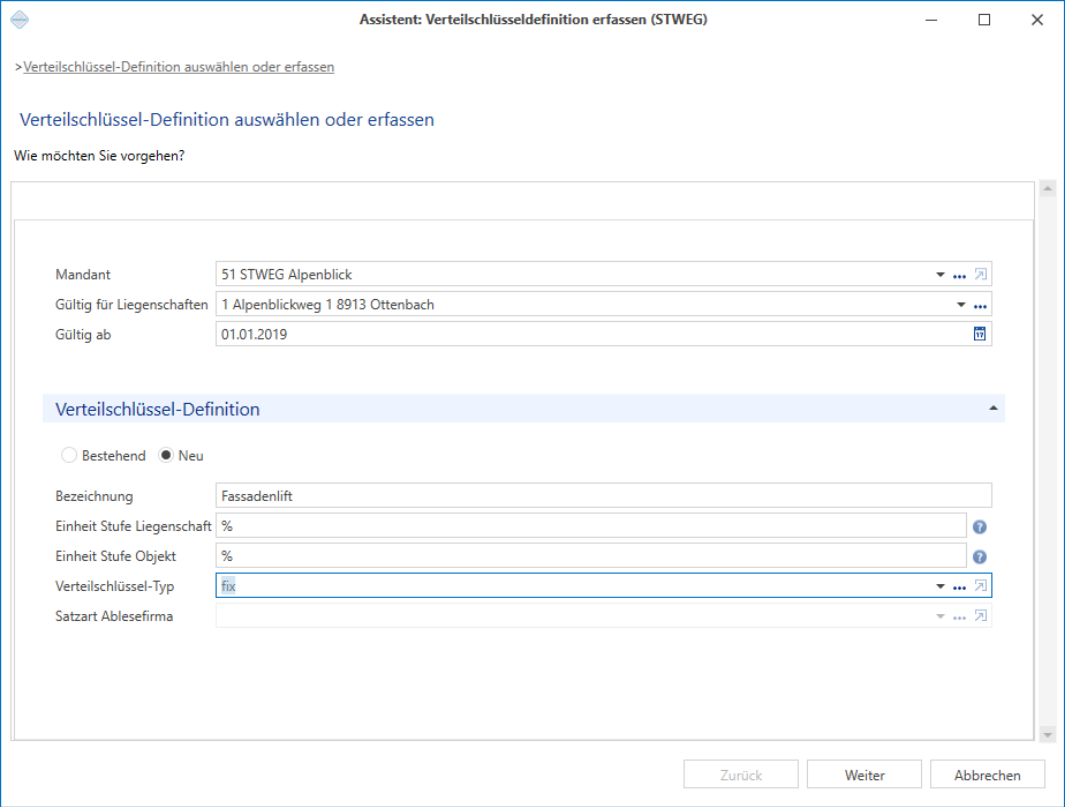Open Liegenschaften lookup ellipsis button
This screenshot has height=807, width=1065.
[980, 306]
